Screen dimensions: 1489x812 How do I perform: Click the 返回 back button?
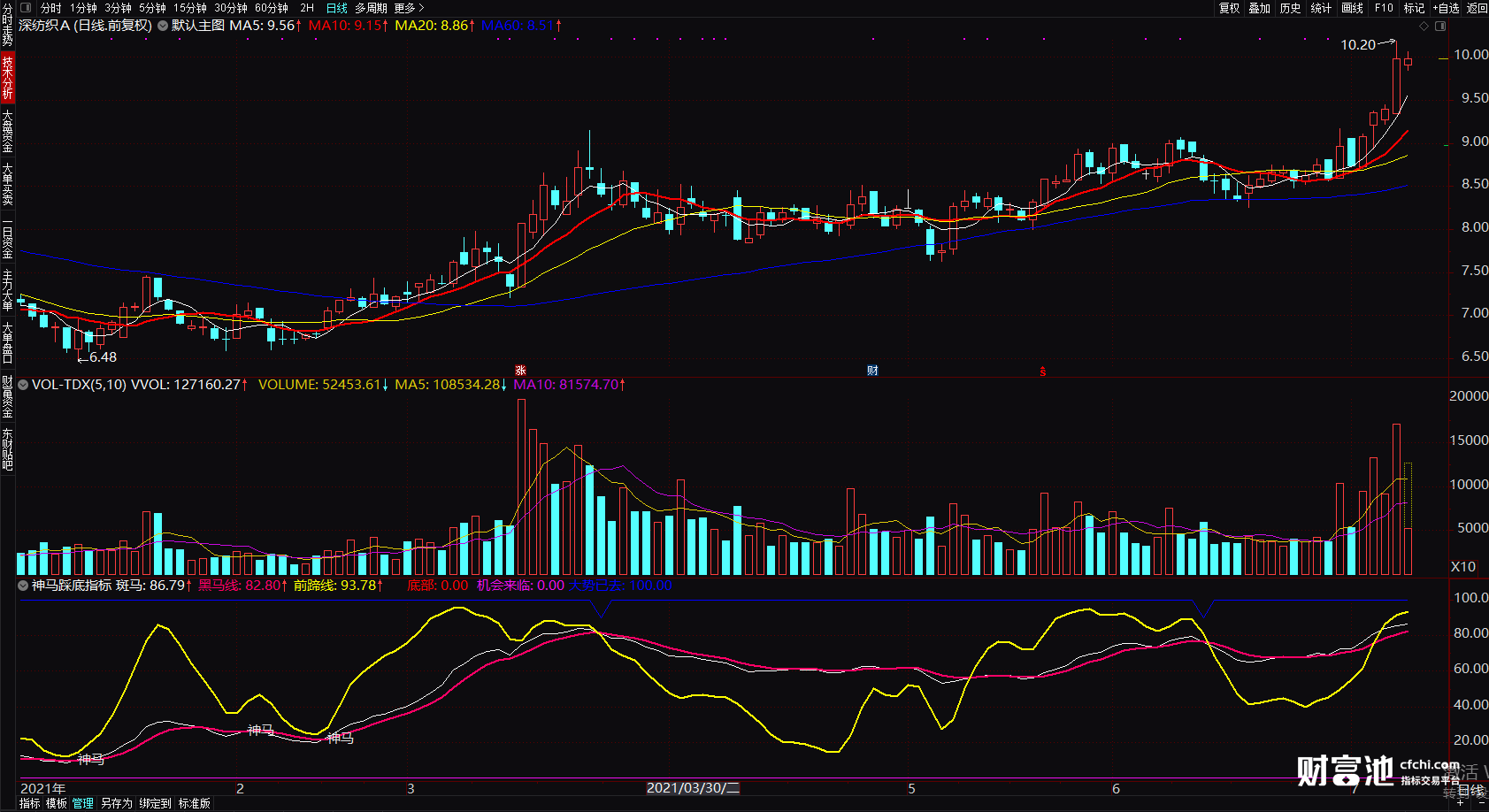coord(1477,8)
